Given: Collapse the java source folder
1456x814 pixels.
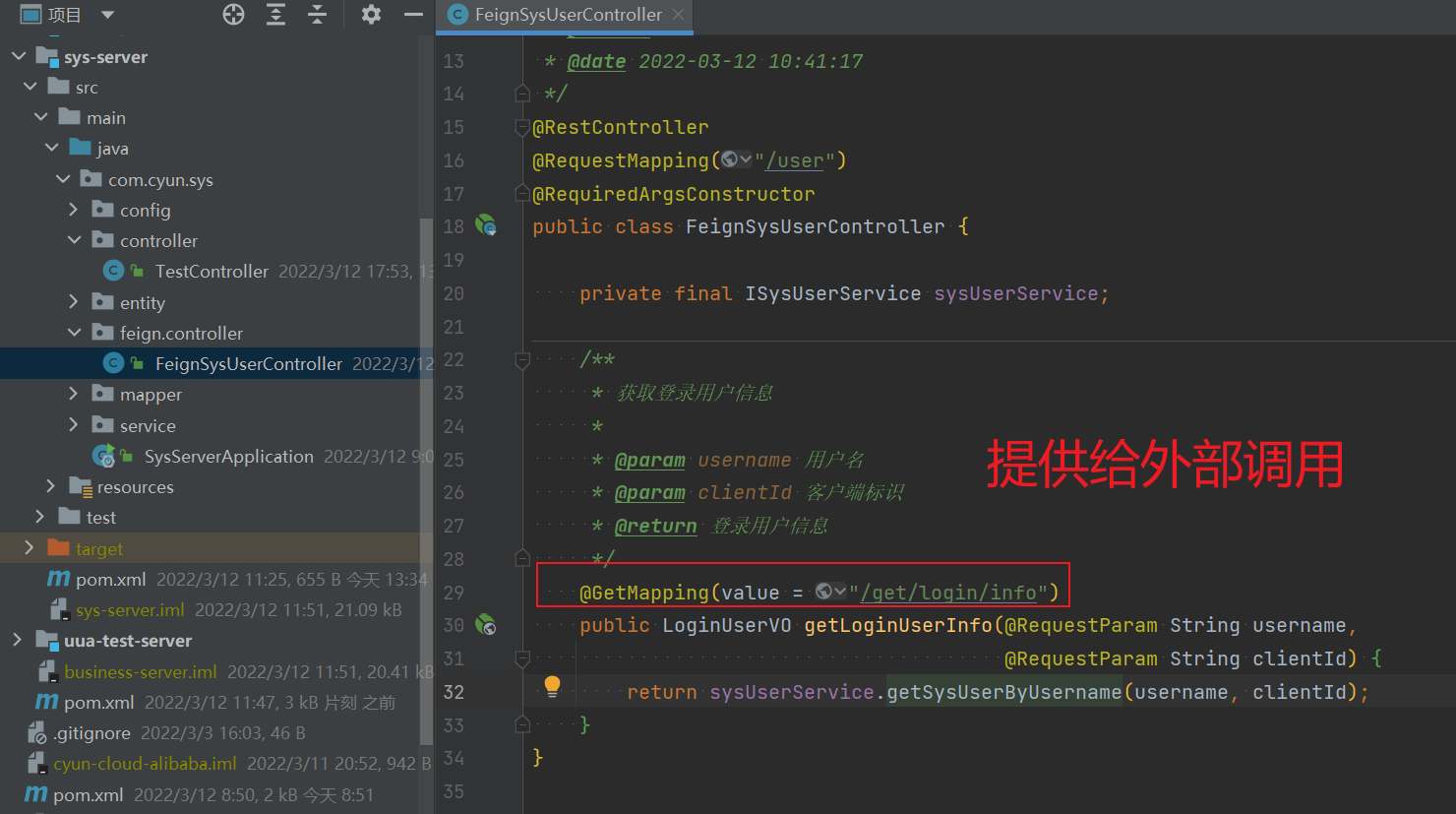Looking at the screenshot, I should 51,148.
